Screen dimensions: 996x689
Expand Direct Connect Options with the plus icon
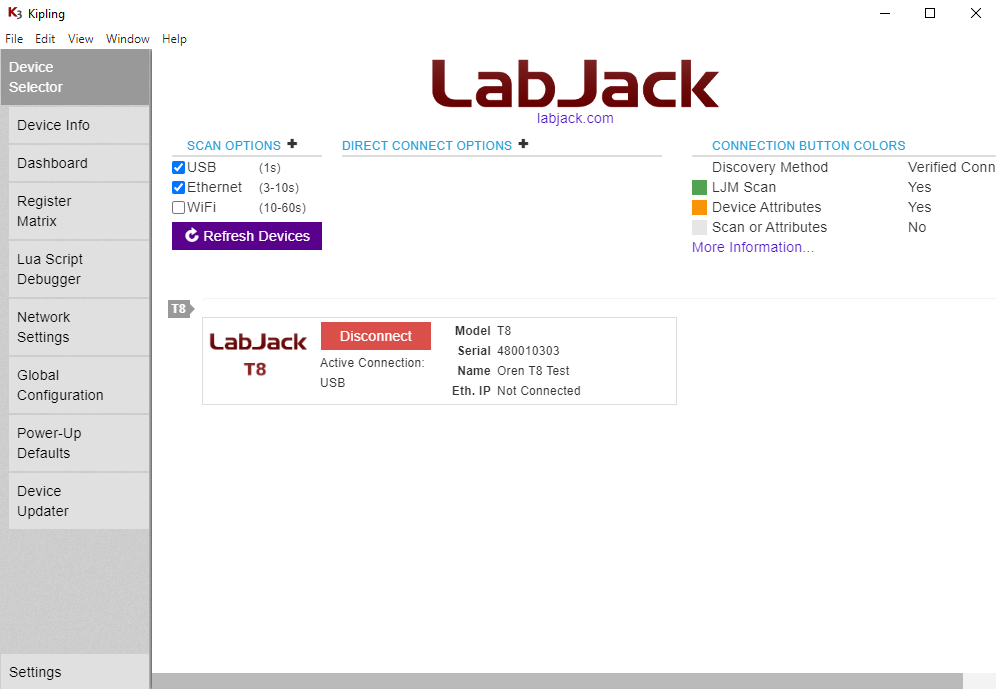point(522,144)
